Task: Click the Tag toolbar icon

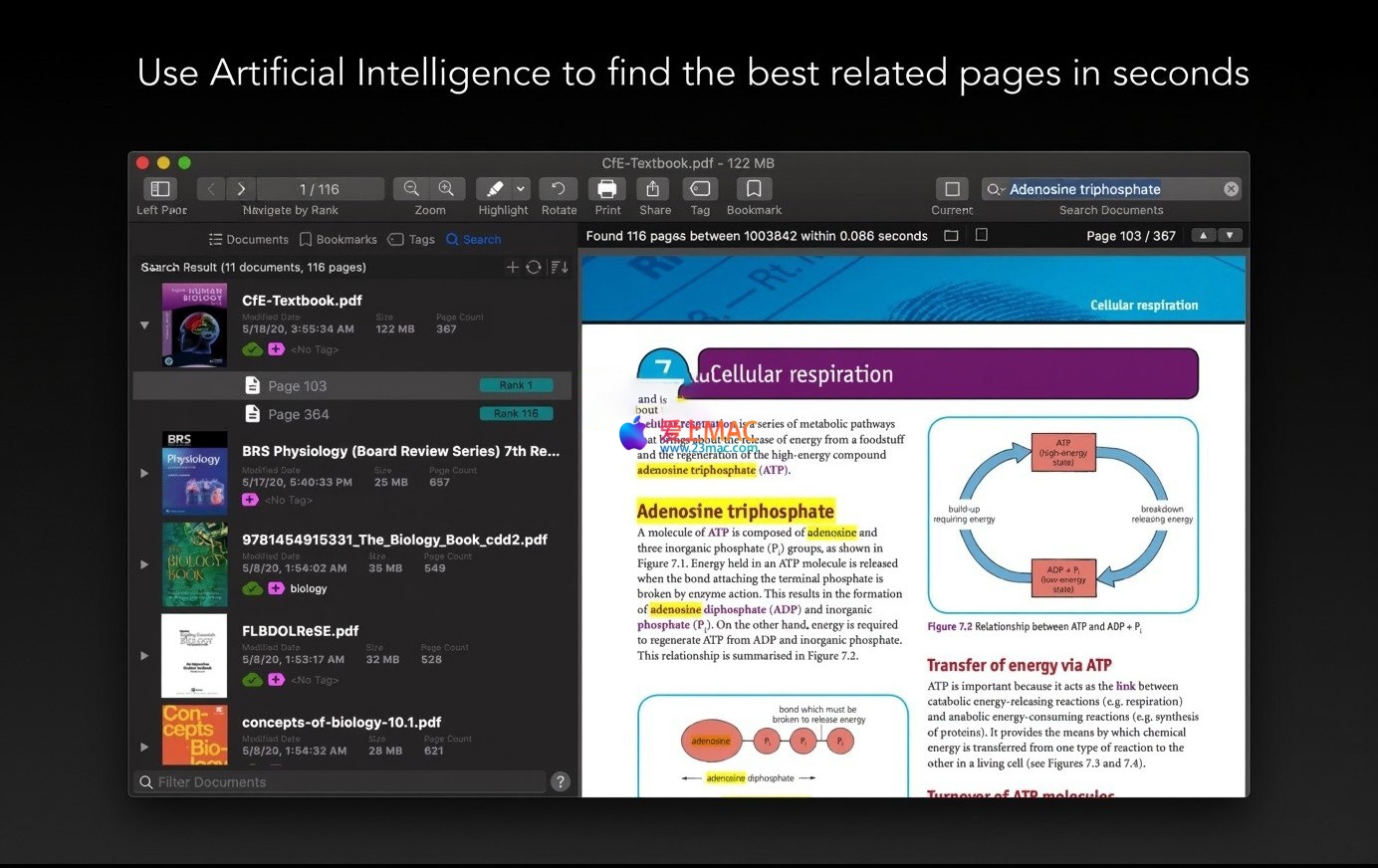Action: click(x=700, y=189)
